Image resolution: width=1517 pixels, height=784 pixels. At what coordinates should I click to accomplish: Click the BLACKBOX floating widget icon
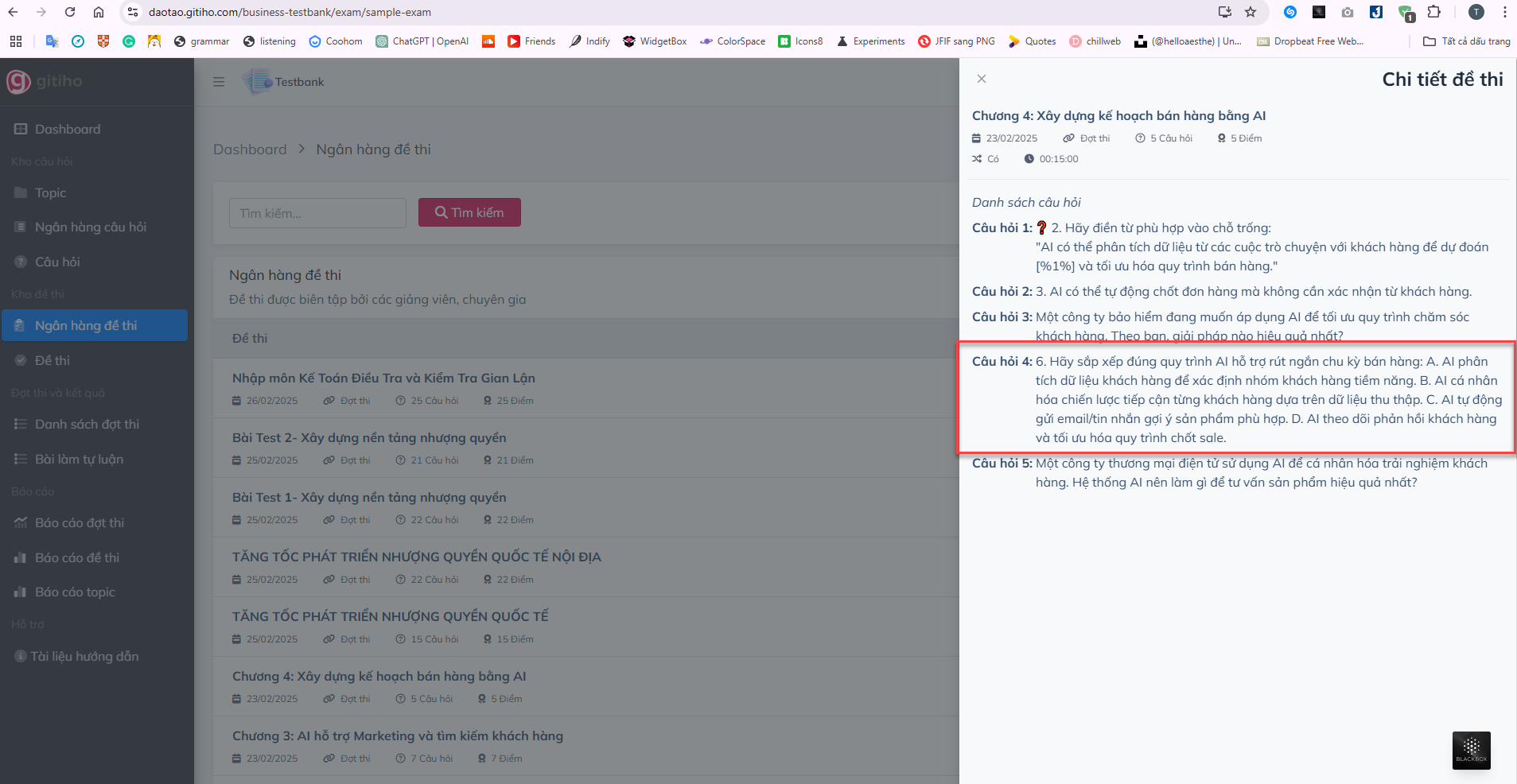click(x=1472, y=750)
